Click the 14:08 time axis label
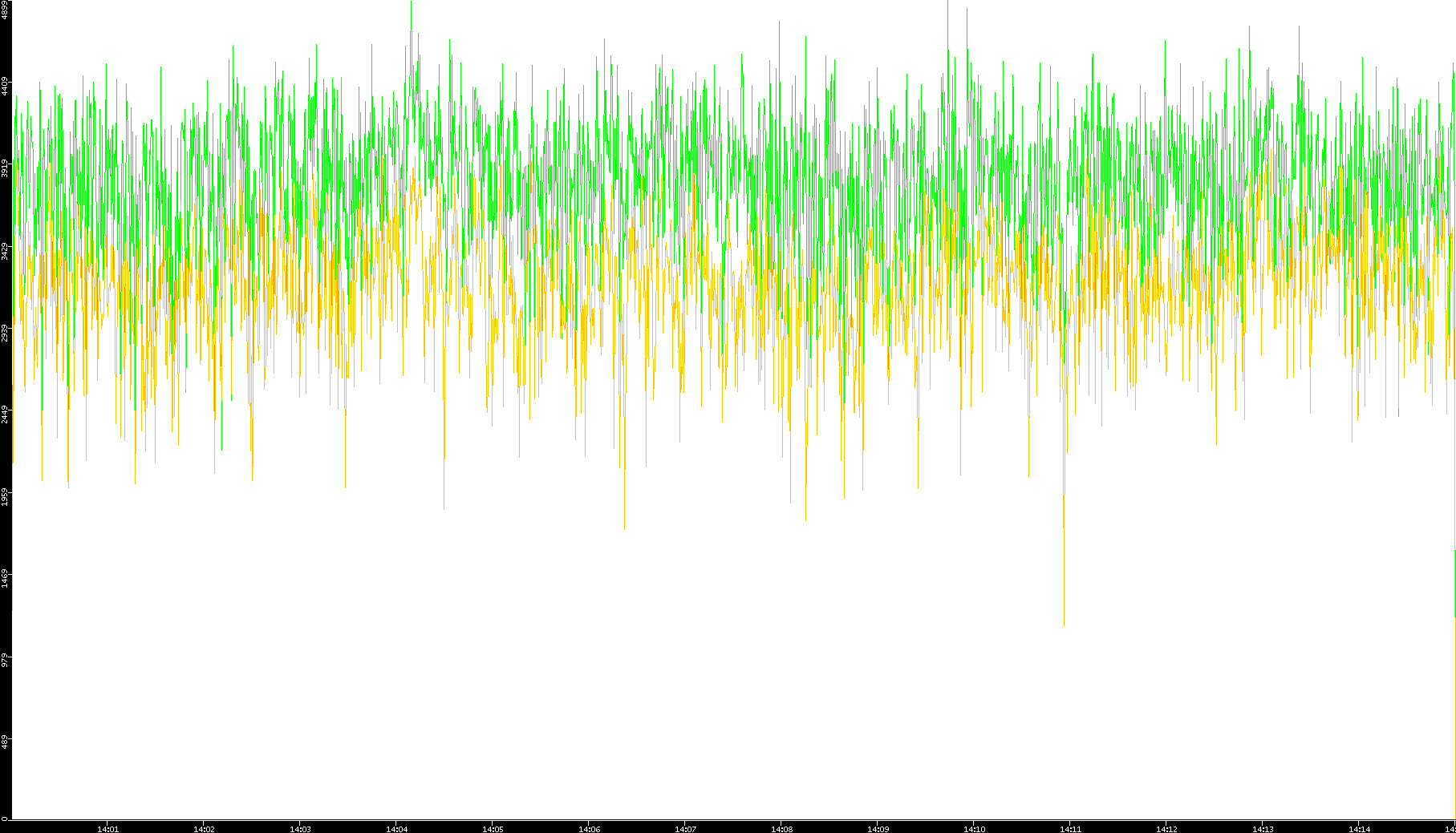Viewport: 1456px width, 833px height. tap(781, 829)
